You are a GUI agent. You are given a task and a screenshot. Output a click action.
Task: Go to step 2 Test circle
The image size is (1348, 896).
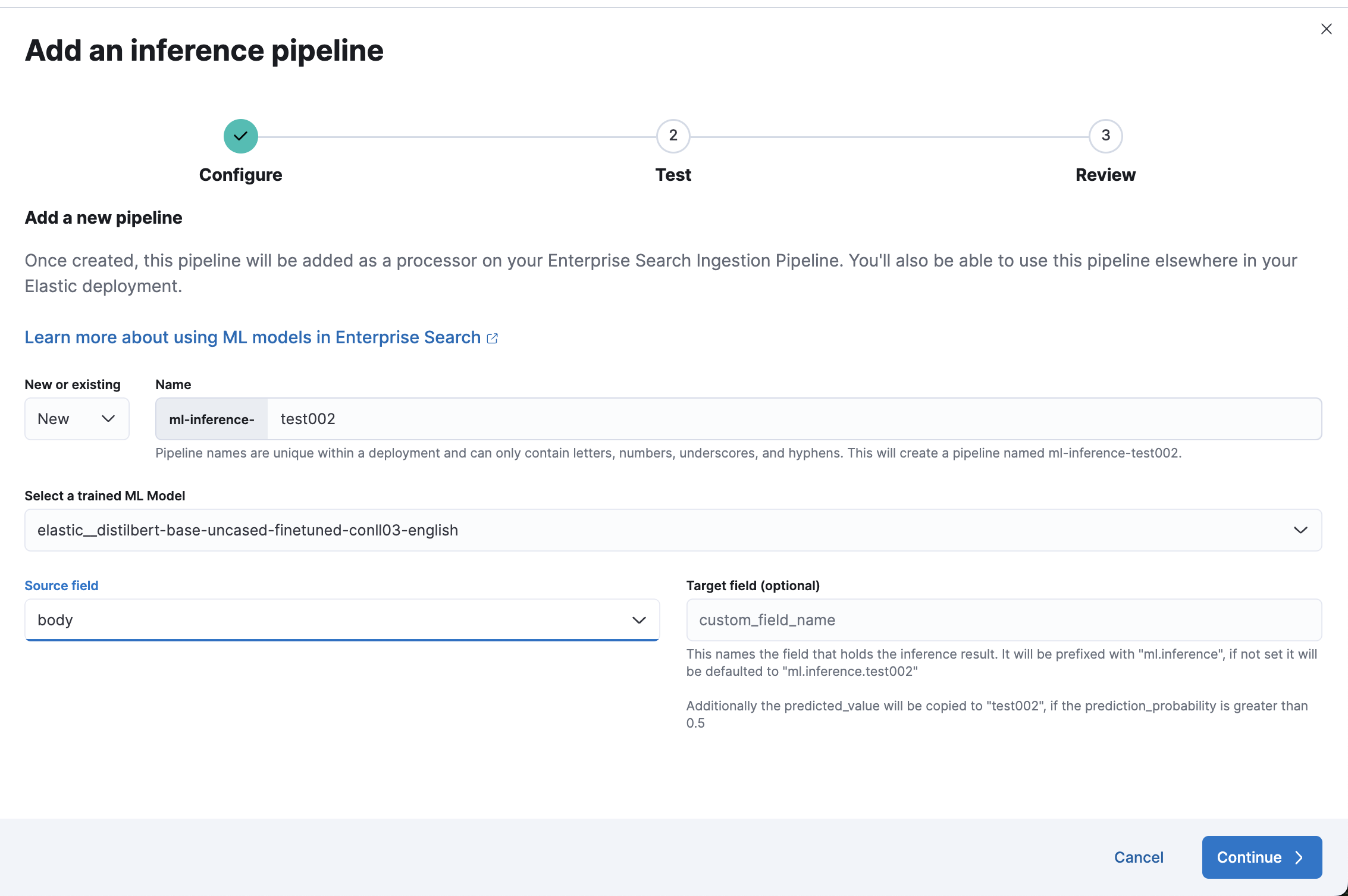[x=673, y=136]
